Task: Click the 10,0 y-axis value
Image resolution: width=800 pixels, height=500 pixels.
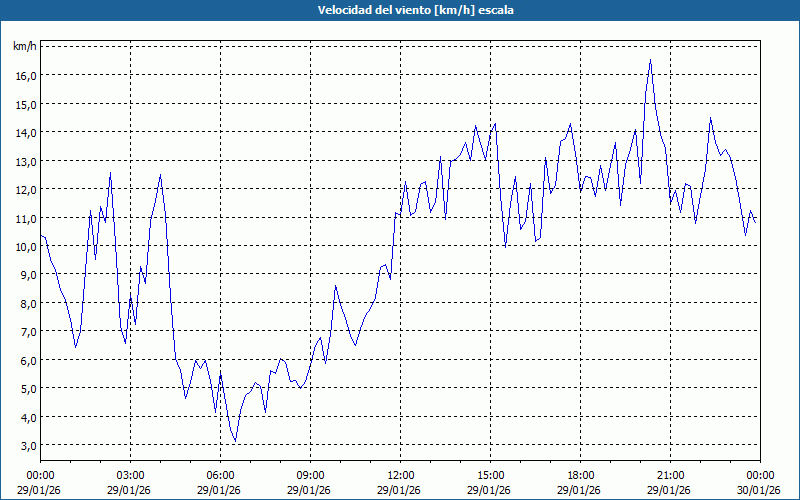Action: [x=25, y=246]
